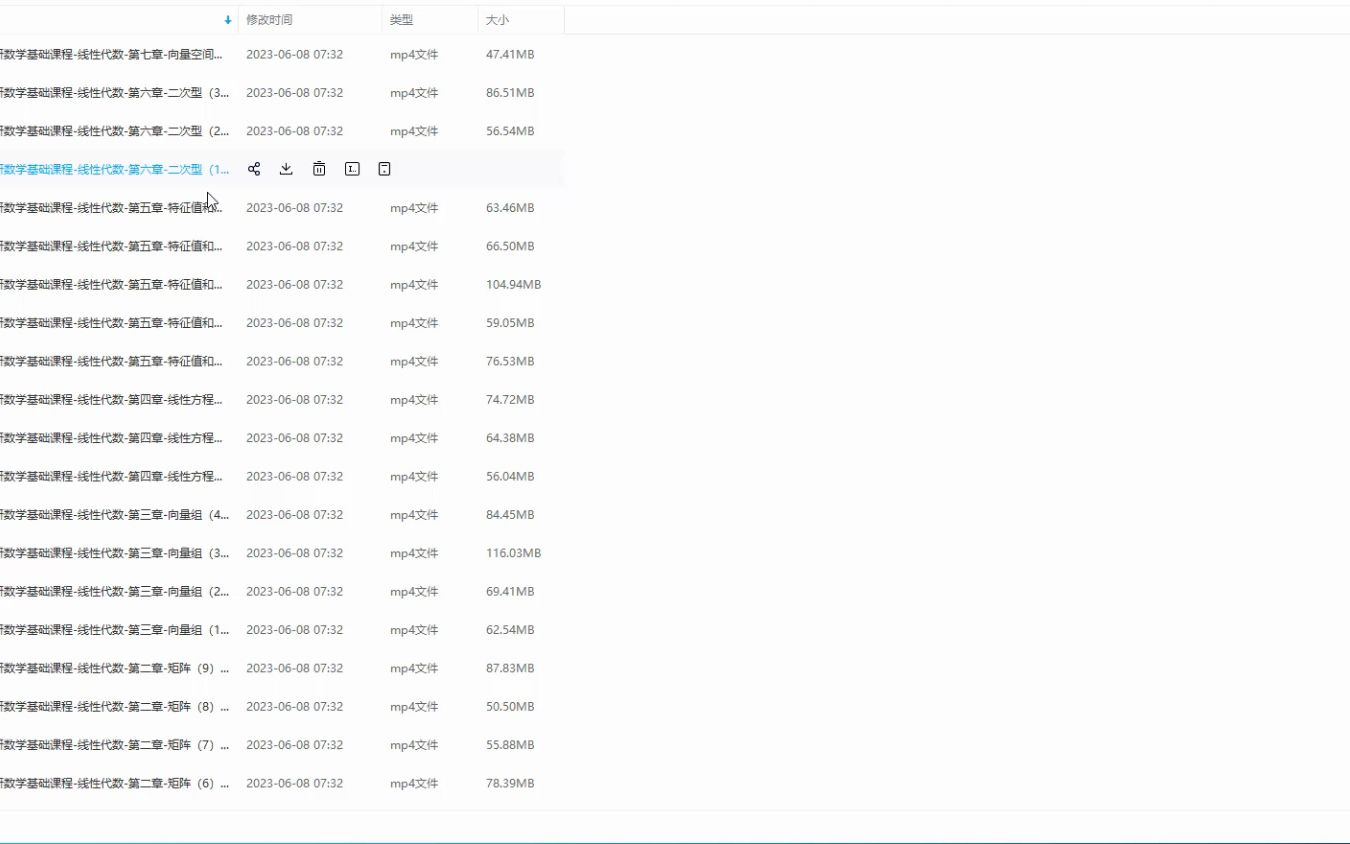Image resolution: width=1350 pixels, height=844 pixels.
Task: Open the 第三章-向量组 (3 file
Action: pyautogui.click(x=115, y=553)
